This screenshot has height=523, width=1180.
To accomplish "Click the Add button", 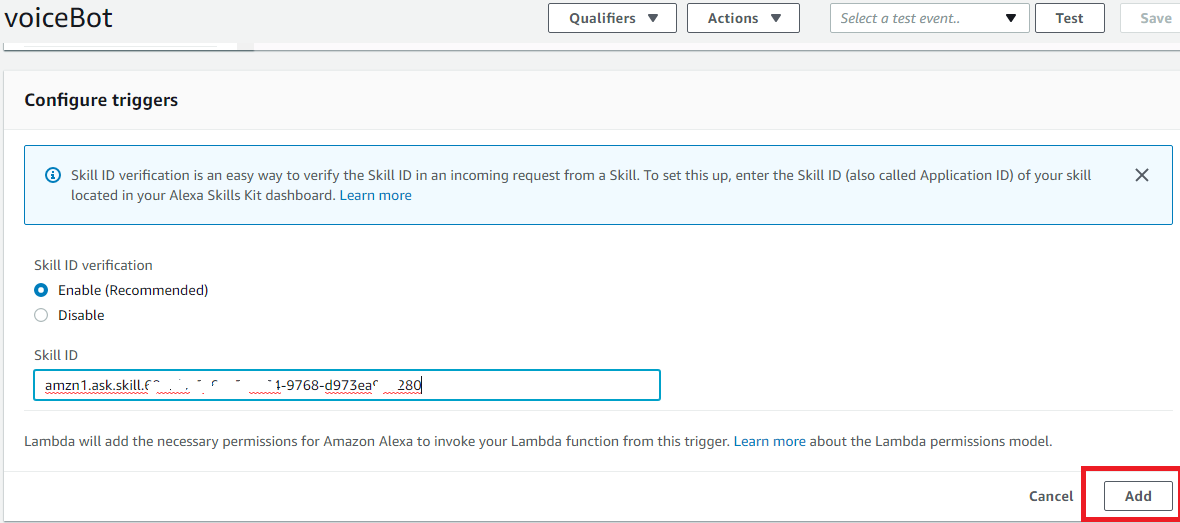I will [1138, 496].
